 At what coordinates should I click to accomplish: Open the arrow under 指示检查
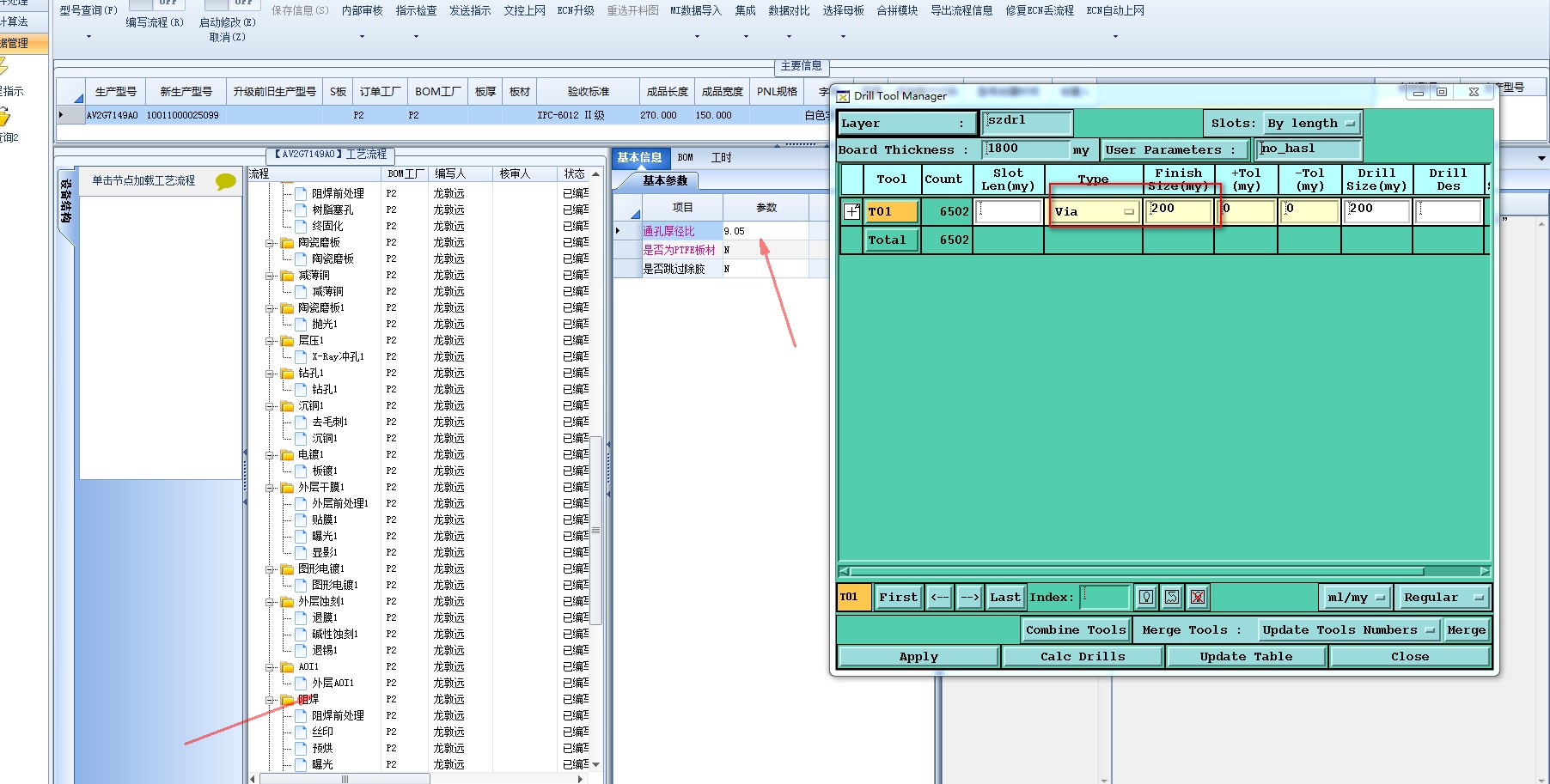coord(416,37)
